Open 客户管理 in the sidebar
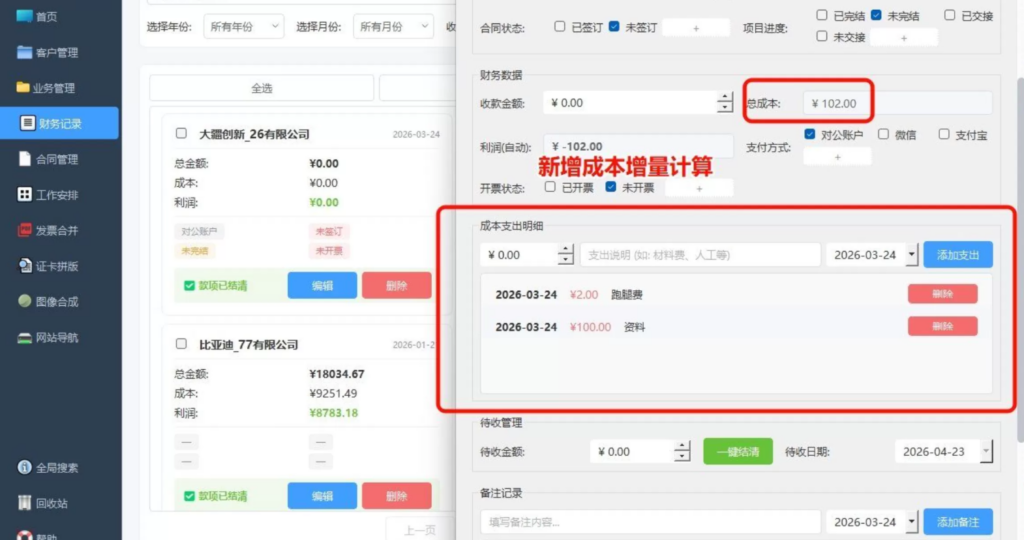 [57, 53]
